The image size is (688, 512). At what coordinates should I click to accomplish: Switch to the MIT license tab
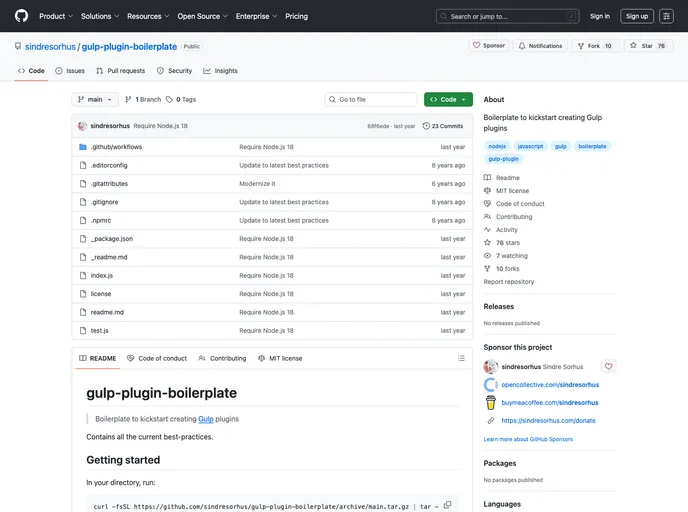click(280, 358)
